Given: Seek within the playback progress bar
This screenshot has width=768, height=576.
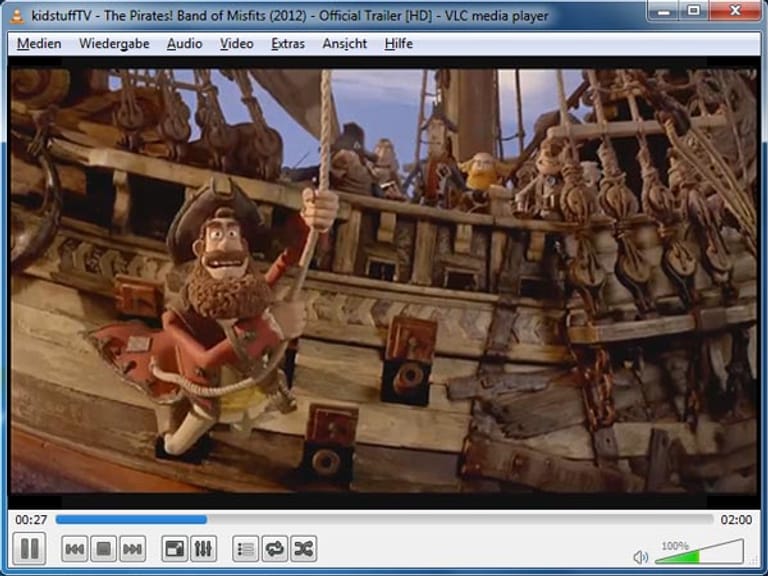Looking at the screenshot, I should (x=384, y=520).
